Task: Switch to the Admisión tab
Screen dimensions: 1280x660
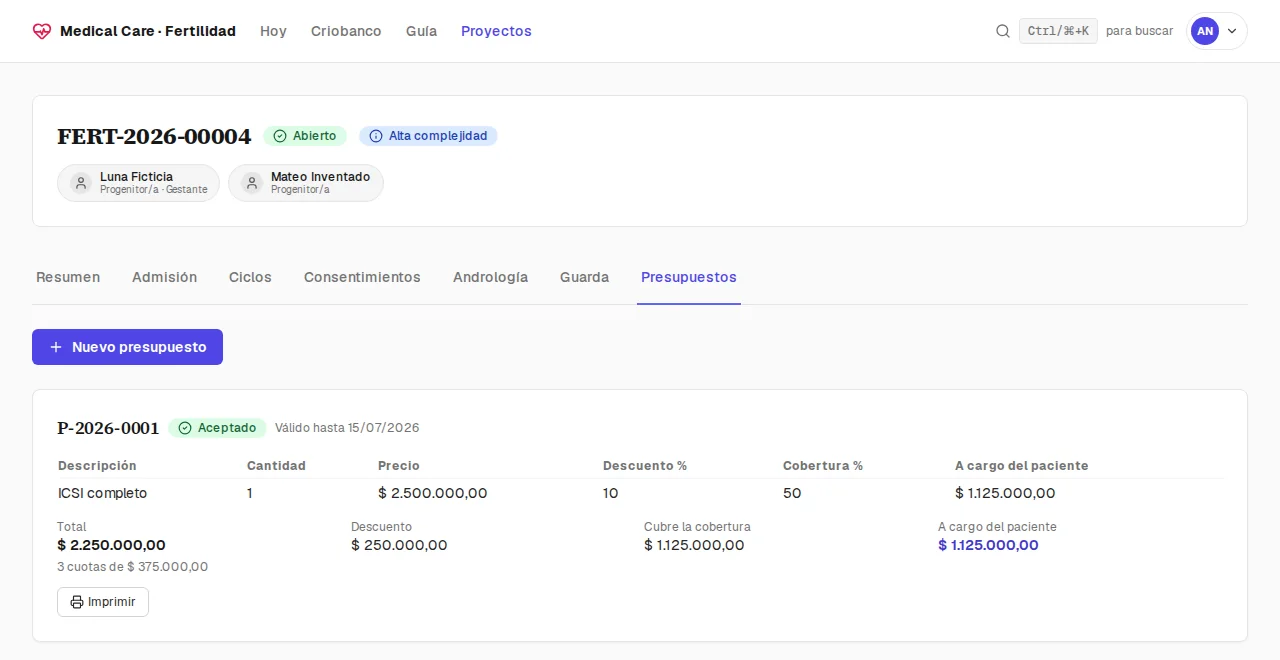Action: tap(164, 277)
